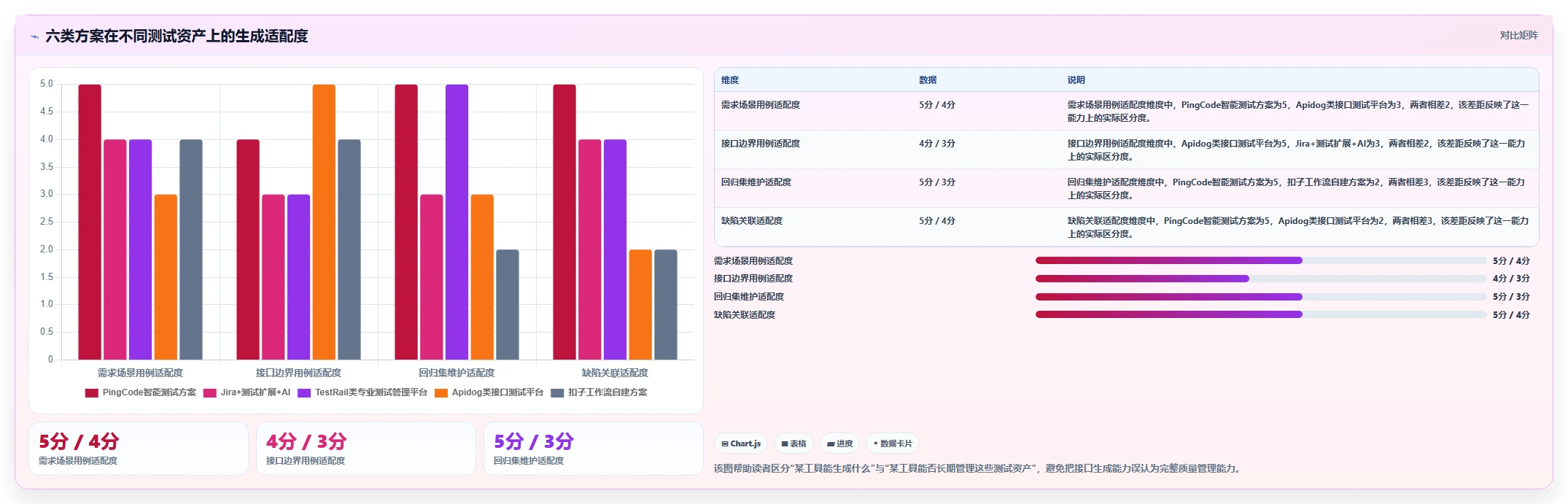1568x504 pixels.
Task: Click the 扣子工作流自建方案 legend label
Action: 608,392
